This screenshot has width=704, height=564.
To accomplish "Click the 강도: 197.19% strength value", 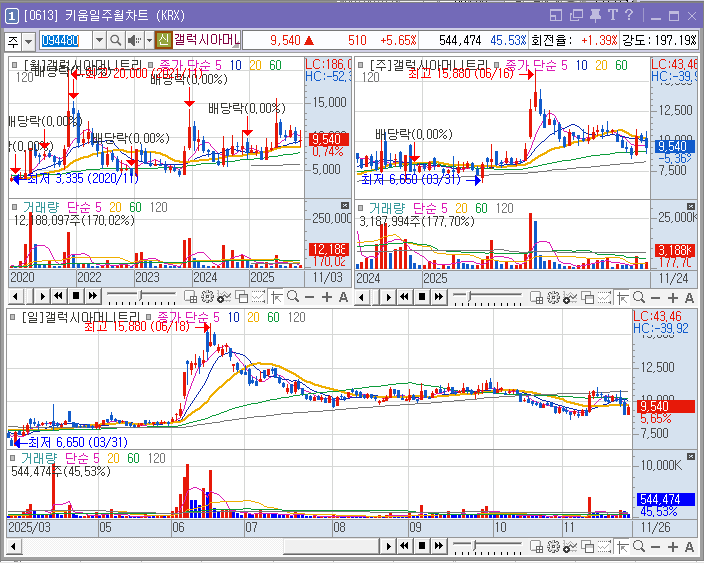I will [659, 40].
